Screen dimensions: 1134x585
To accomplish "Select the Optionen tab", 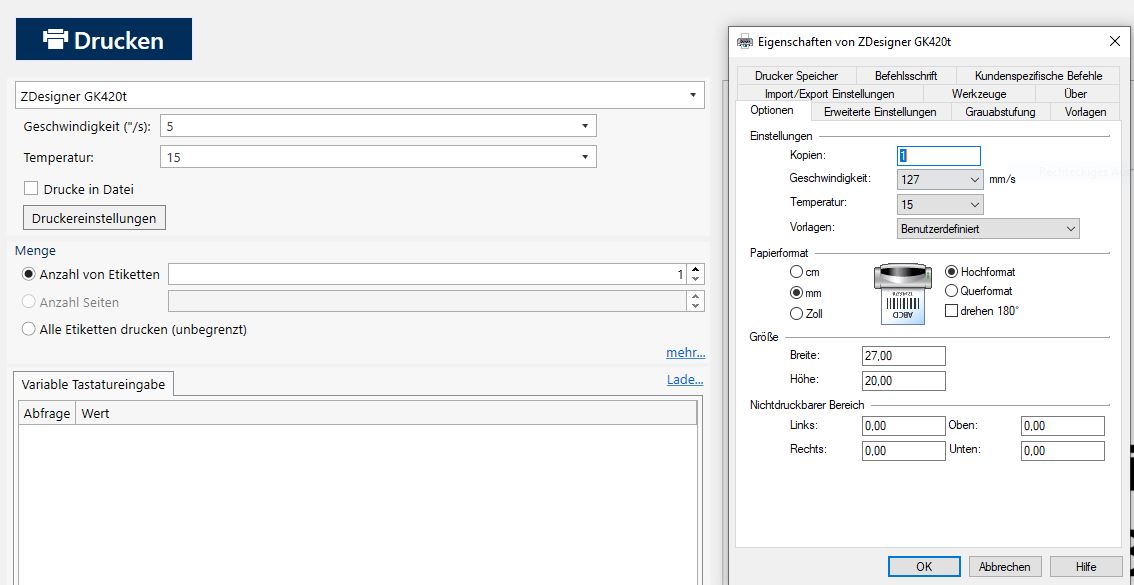I will pos(772,111).
